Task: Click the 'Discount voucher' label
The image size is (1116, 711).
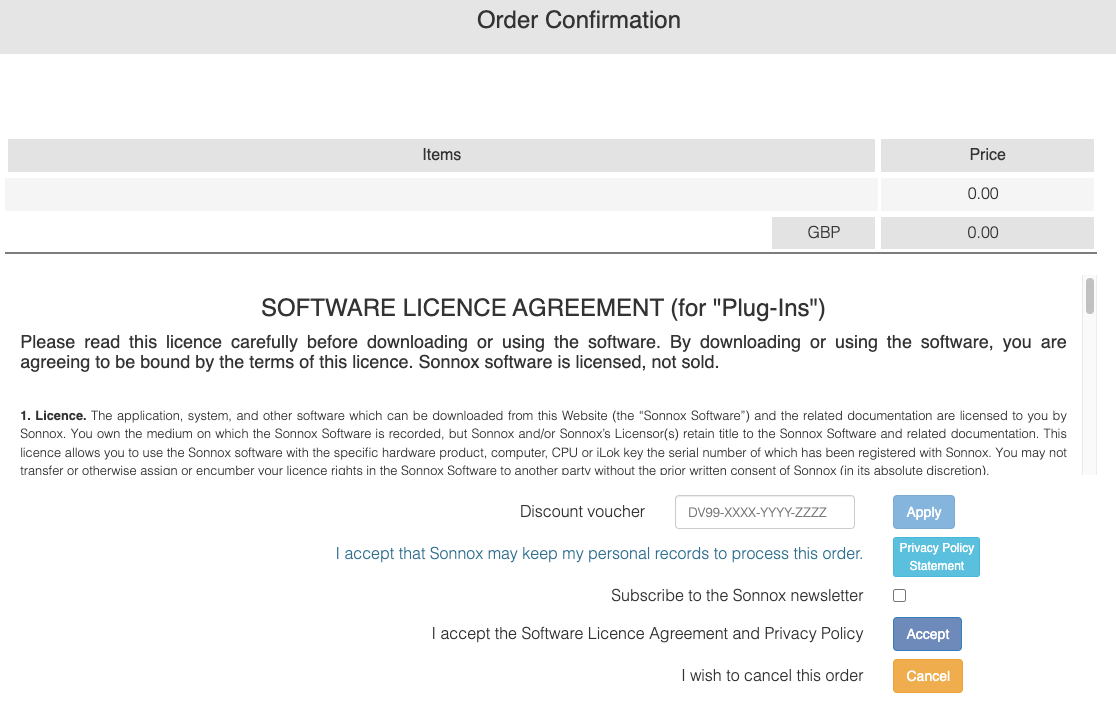Action: [x=582, y=512]
